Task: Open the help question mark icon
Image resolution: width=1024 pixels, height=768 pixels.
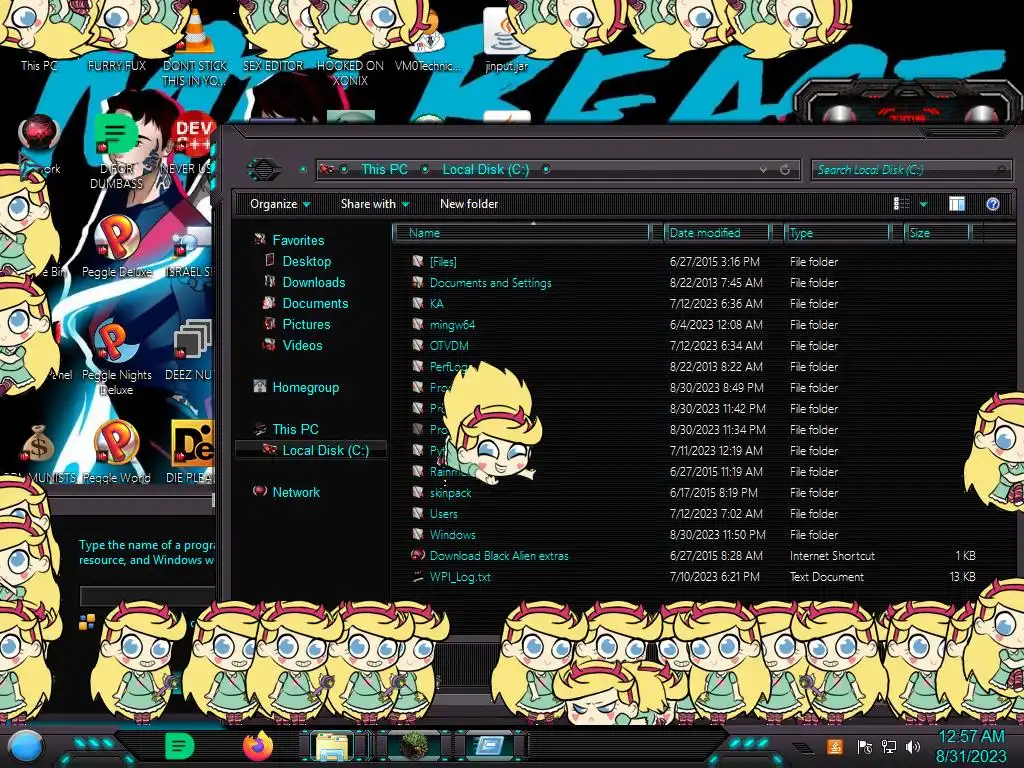Action: point(993,204)
